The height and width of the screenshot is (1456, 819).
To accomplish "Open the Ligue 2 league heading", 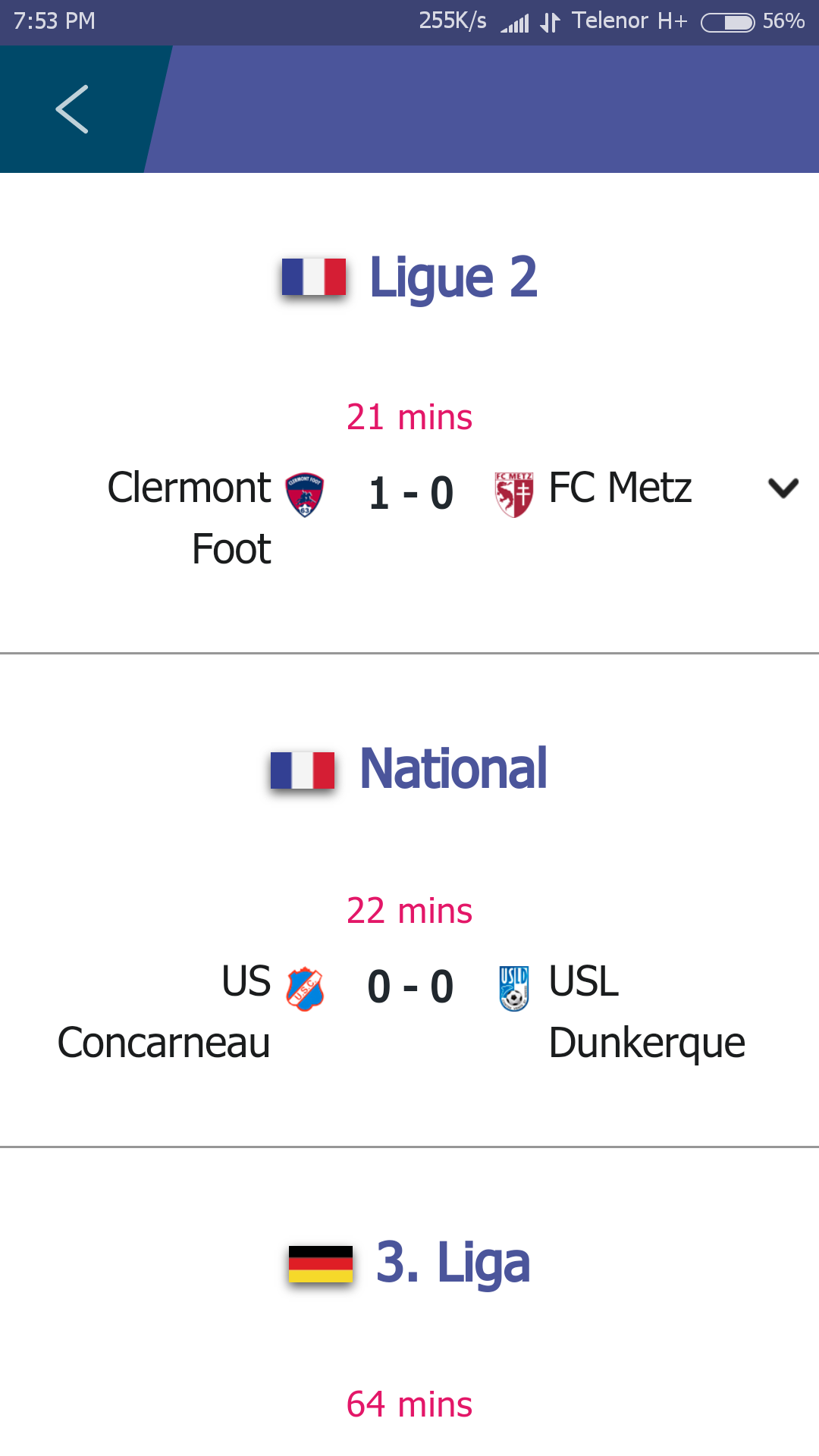I will [453, 277].
